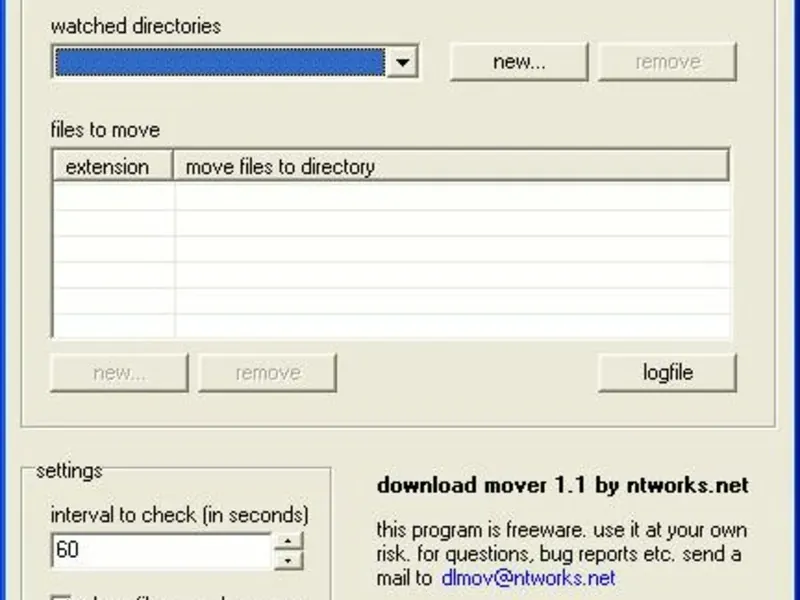Open the logfile button
The width and height of the screenshot is (800, 600).
(x=667, y=373)
